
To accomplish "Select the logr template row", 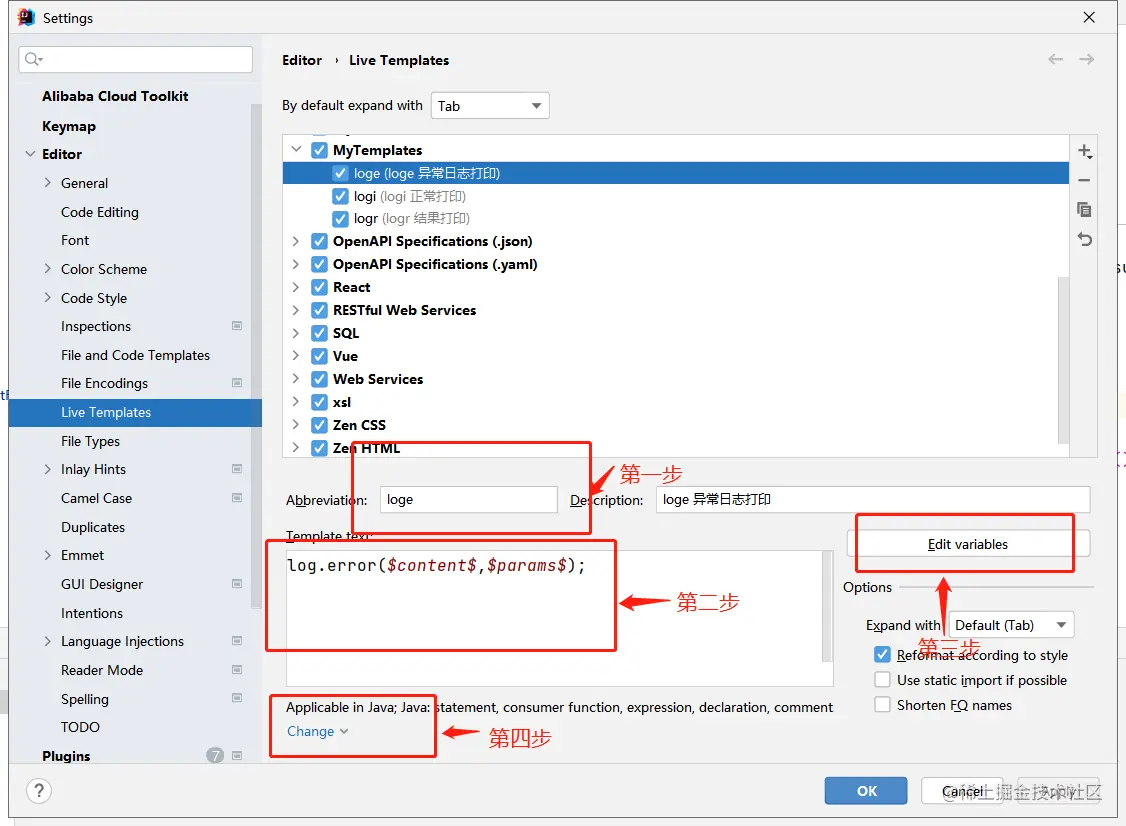I will (x=675, y=218).
